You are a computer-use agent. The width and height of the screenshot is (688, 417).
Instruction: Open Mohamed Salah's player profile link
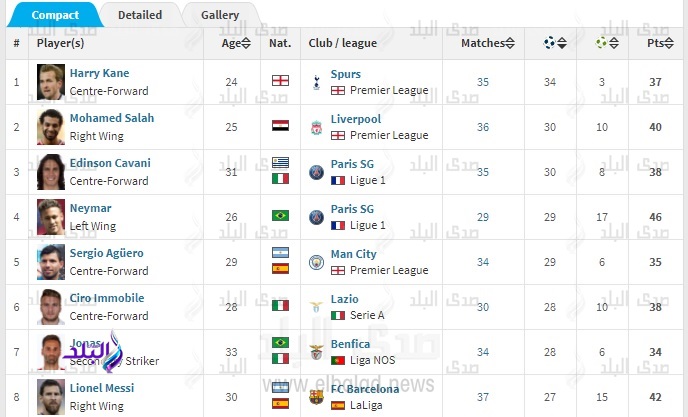[111, 118]
